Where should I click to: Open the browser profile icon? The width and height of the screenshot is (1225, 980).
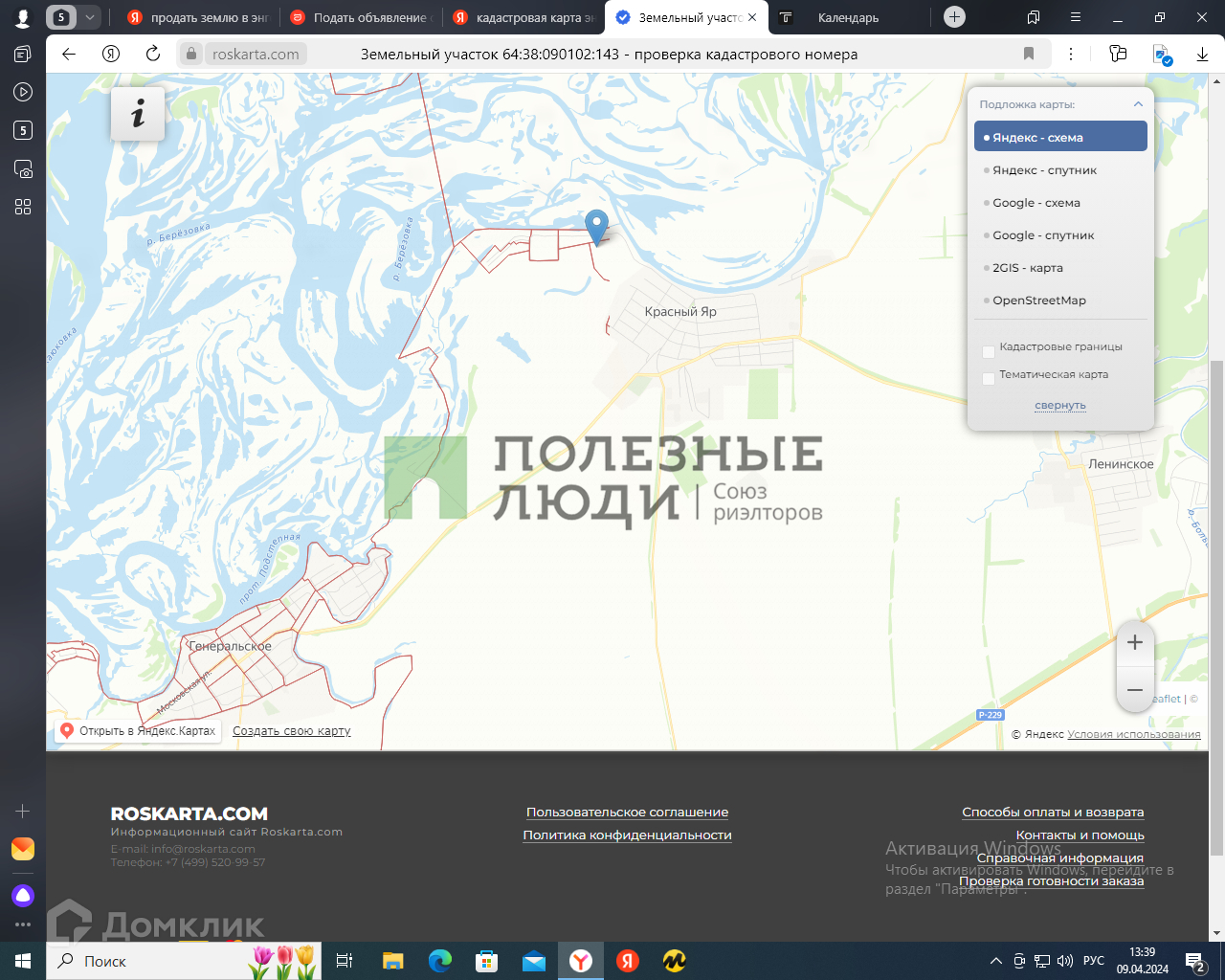pos(23,17)
